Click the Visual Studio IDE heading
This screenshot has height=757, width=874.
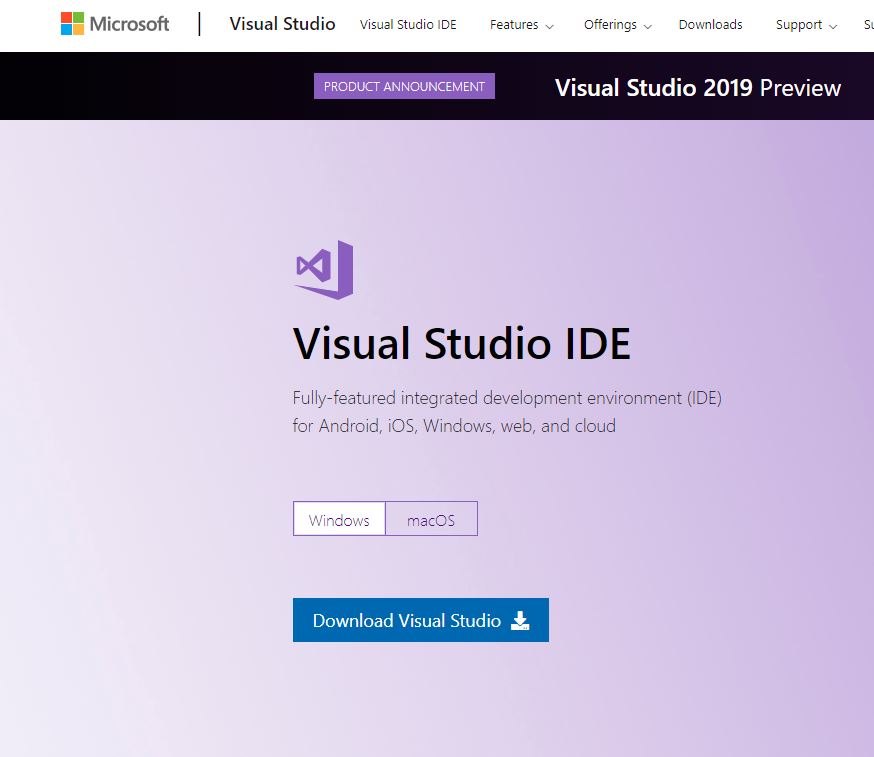point(462,343)
